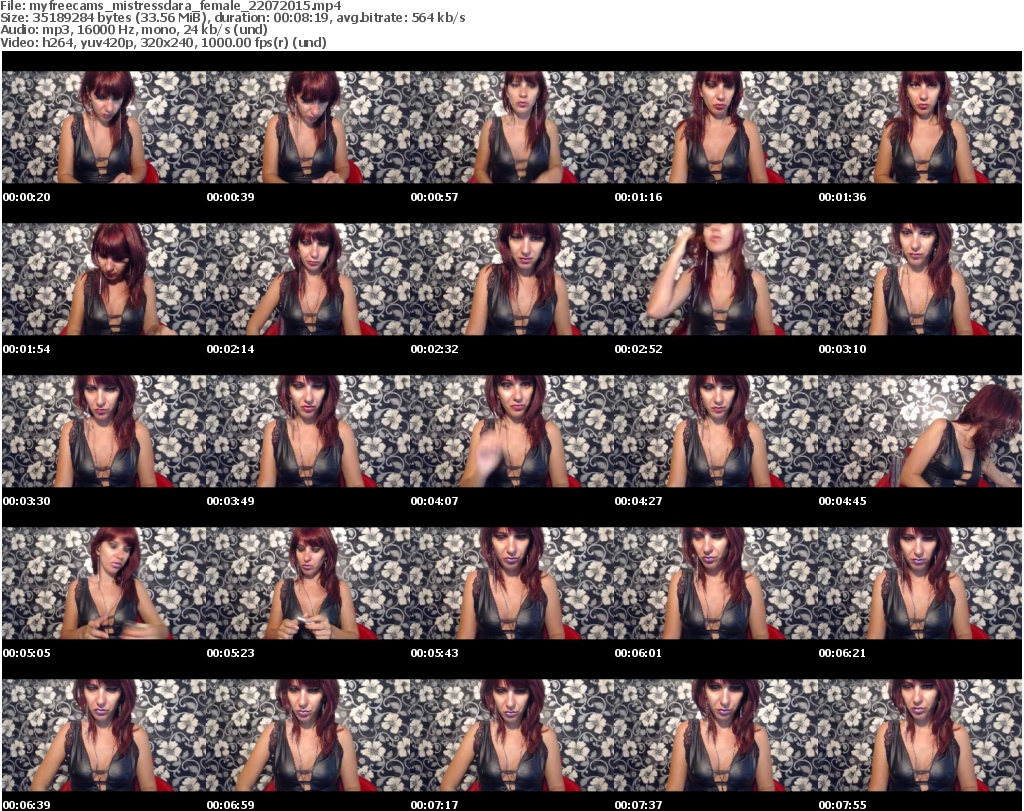The width and height of the screenshot is (1024, 811).
Task: Select the thumbnail frame at 00:03:49
Action: [308, 432]
